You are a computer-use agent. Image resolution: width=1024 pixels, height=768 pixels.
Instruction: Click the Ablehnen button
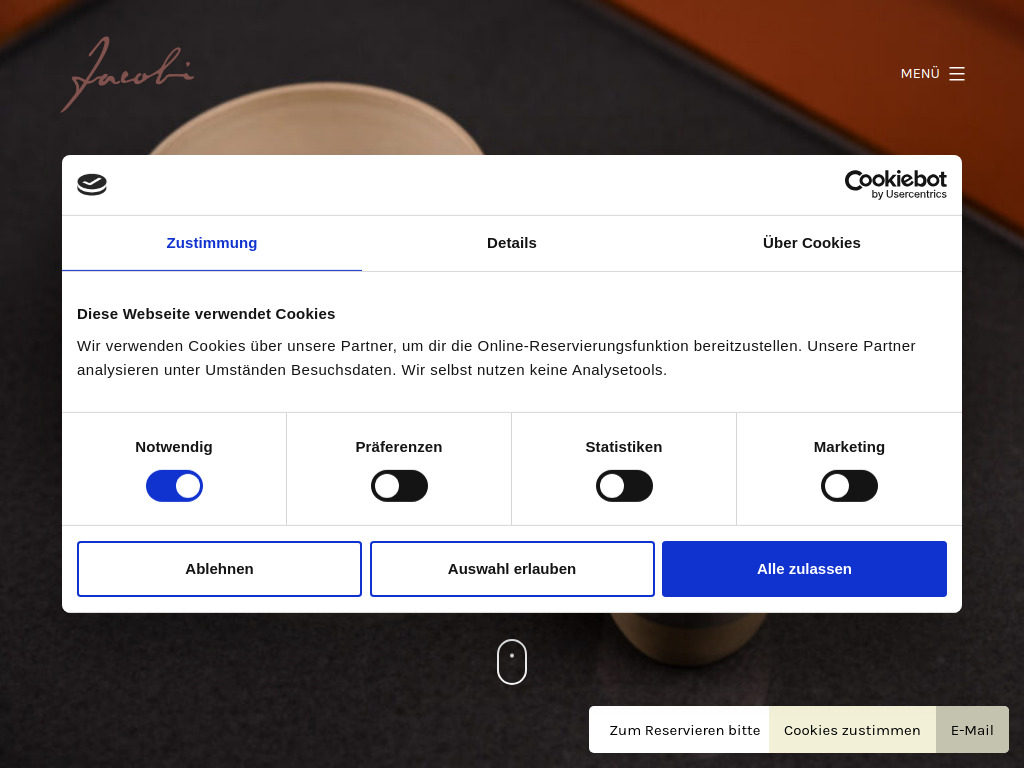coord(219,568)
